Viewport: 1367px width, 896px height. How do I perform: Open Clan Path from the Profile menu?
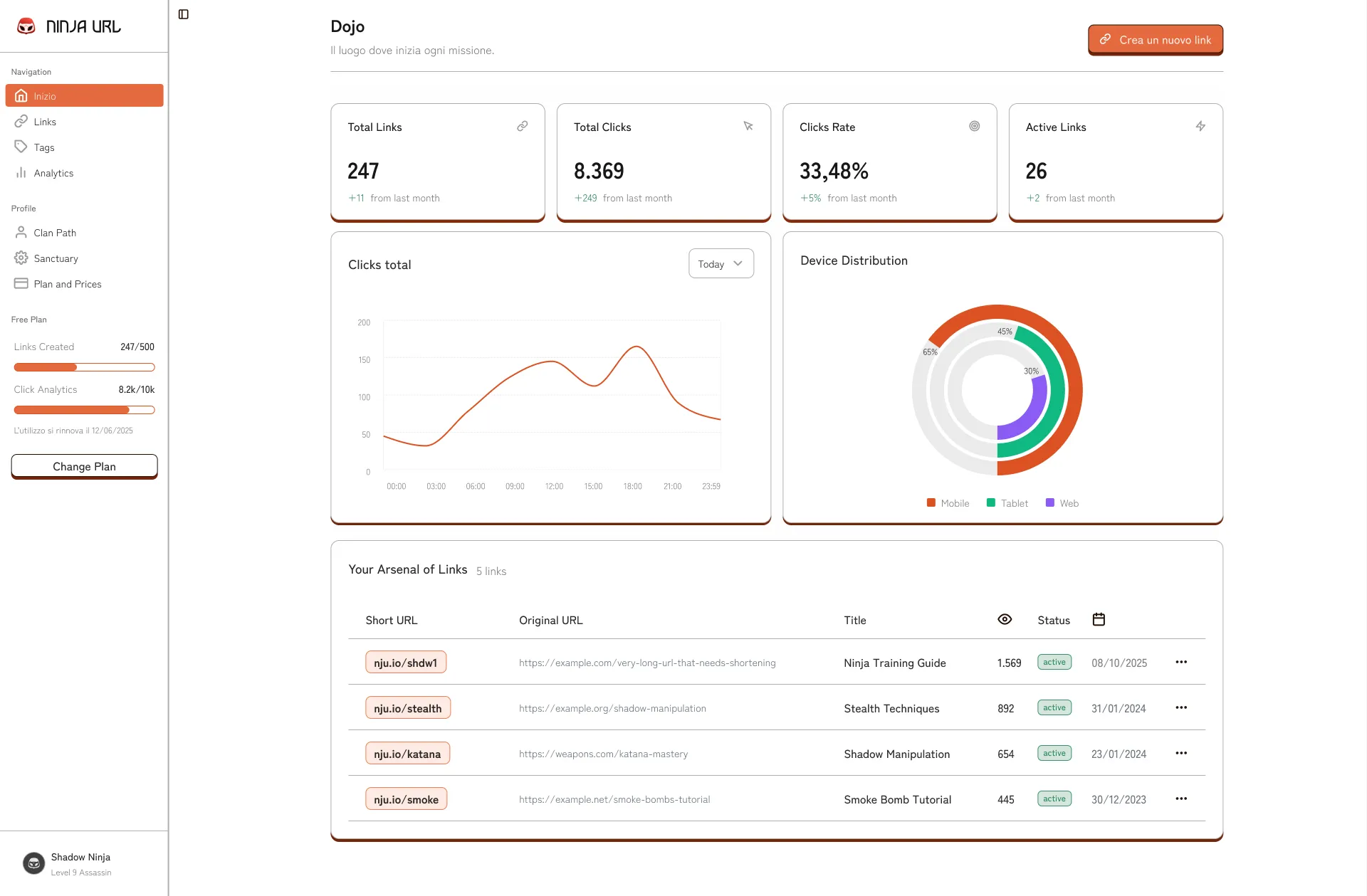pyautogui.click(x=55, y=232)
